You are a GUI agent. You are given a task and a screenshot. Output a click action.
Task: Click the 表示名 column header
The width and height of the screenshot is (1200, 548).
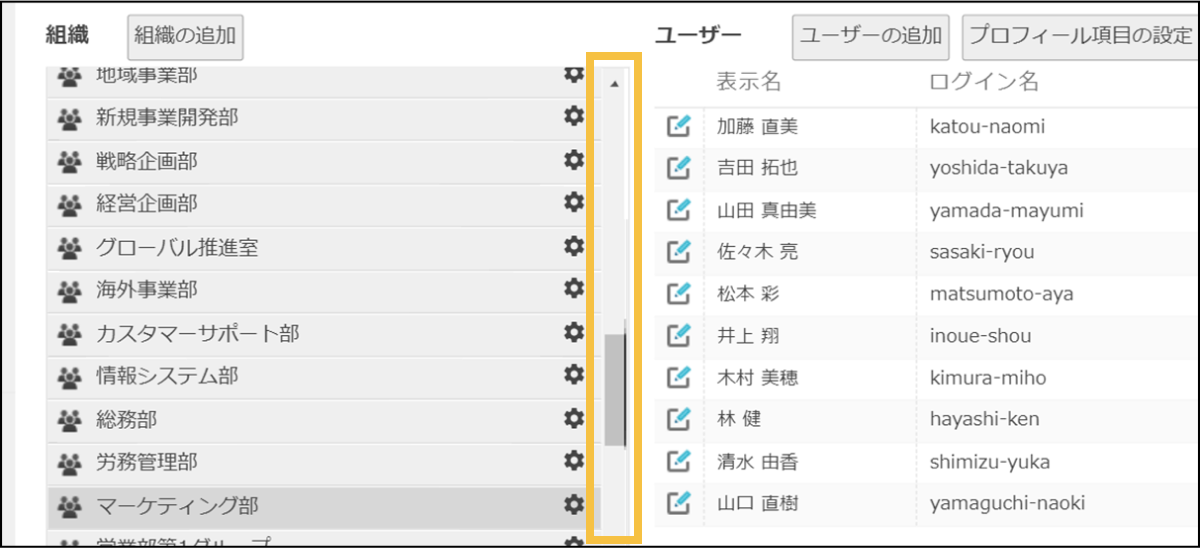coord(748,82)
